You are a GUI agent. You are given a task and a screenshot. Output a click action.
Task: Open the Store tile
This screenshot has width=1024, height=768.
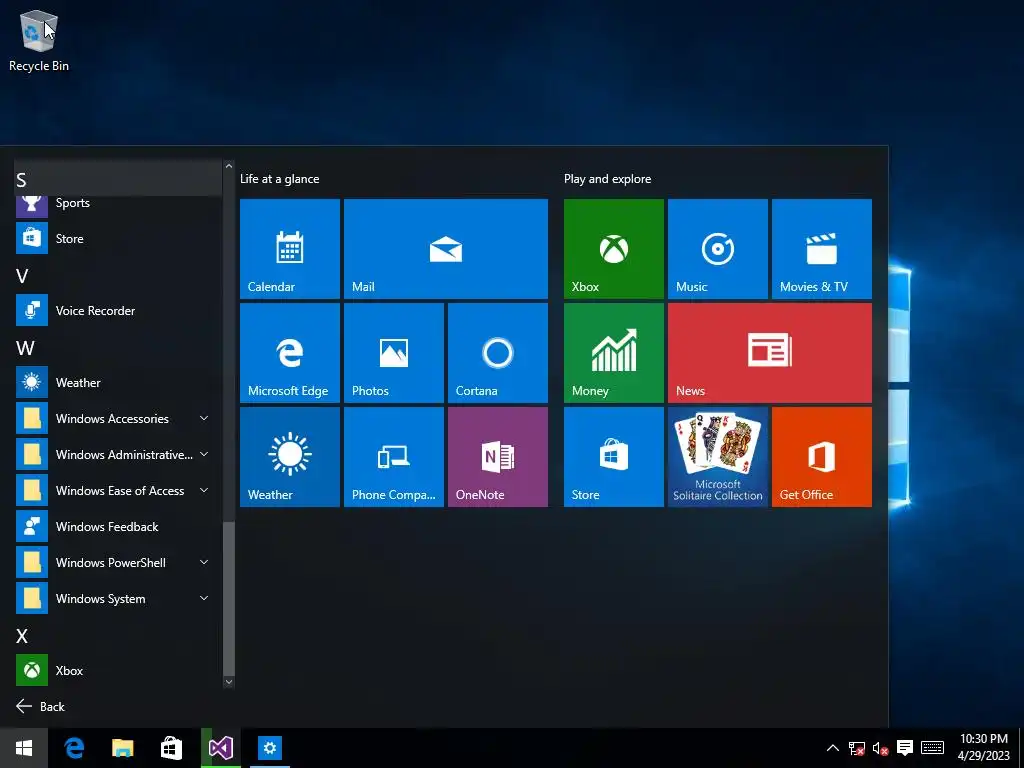614,456
